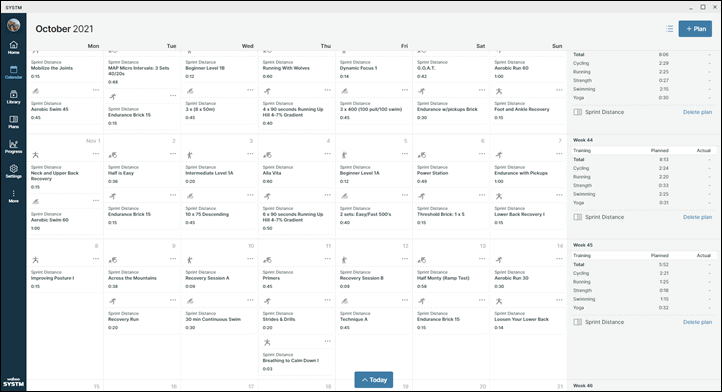Open Settings gear in sidebar
This screenshot has height=392, width=722.
click(x=13, y=171)
